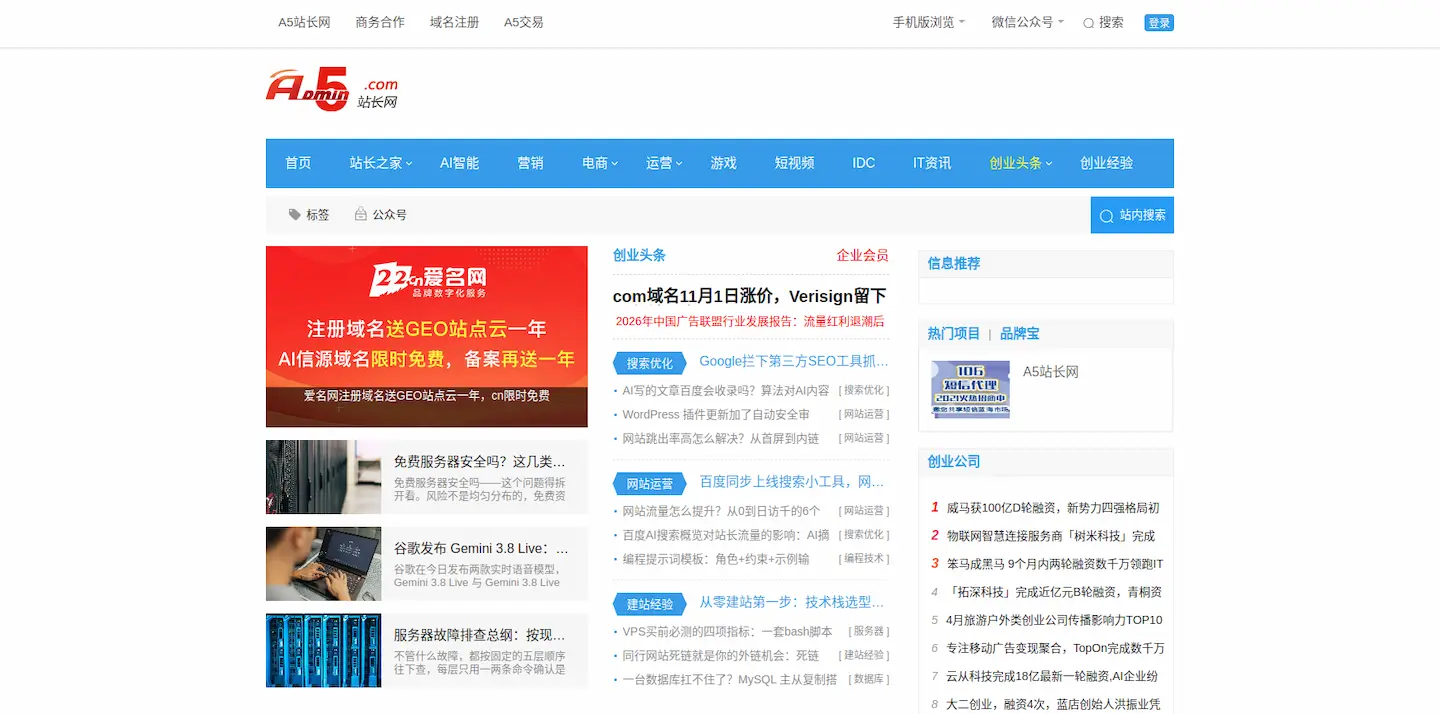
Task: Click the 建站经验 category tag
Action: click(649, 604)
